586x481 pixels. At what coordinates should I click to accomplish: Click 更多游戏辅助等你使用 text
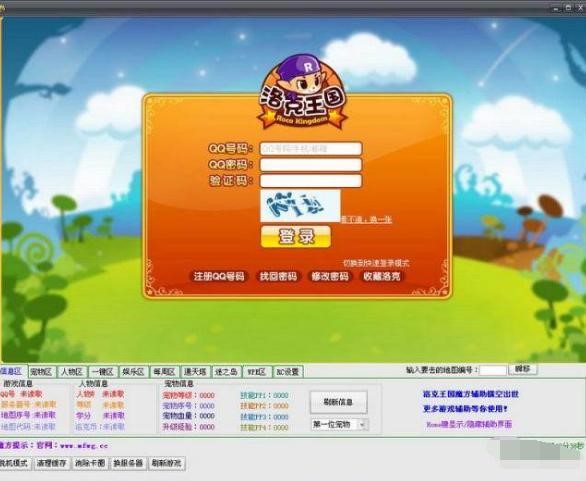click(465, 409)
